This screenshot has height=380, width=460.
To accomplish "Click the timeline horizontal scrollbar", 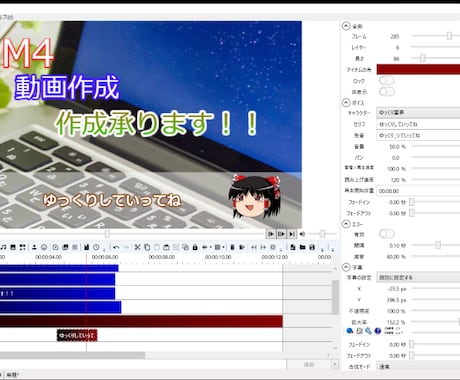I will pos(72,355).
